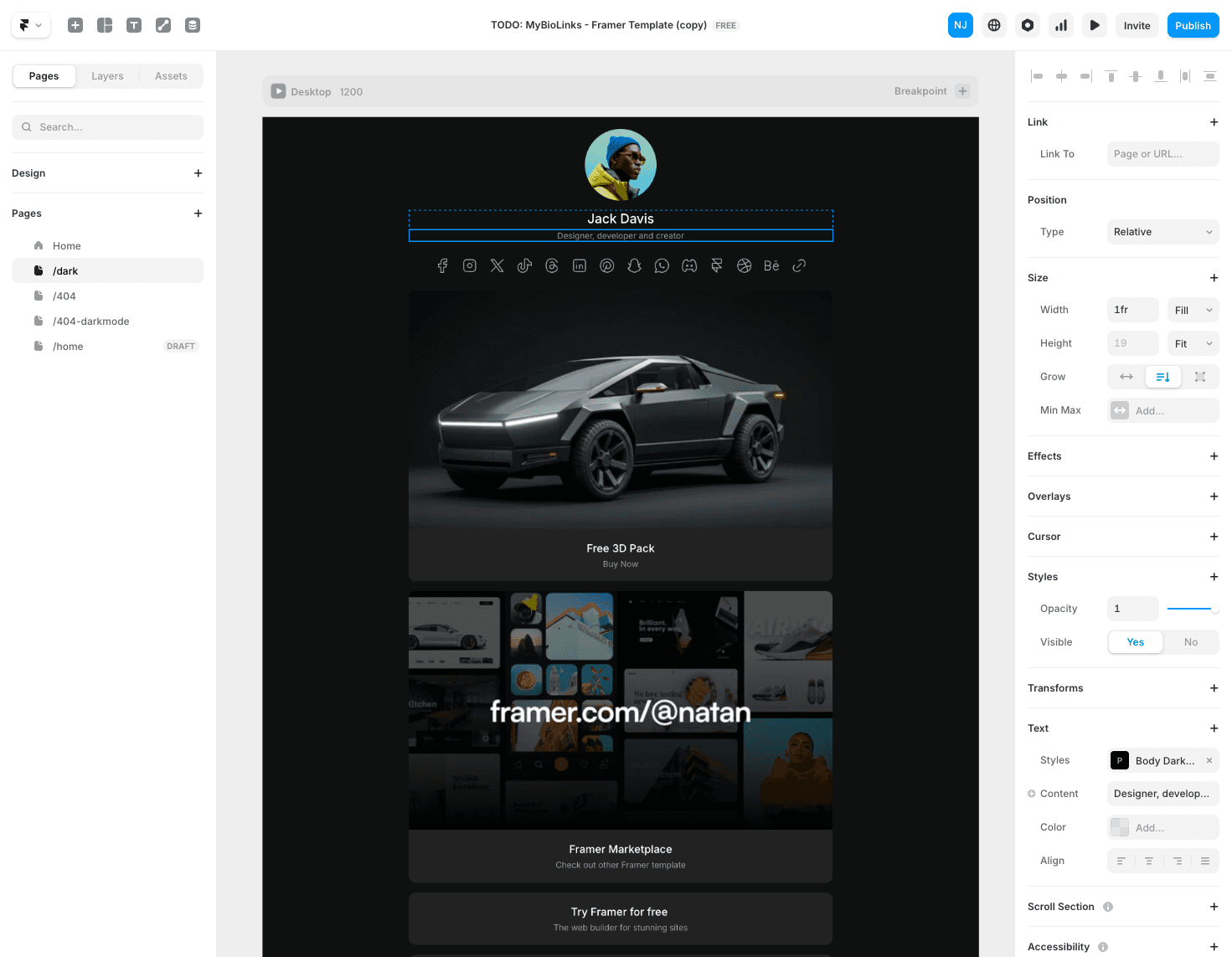The height and width of the screenshot is (957, 1232).
Task: Click the Content text field
Action: (1162, 794)
